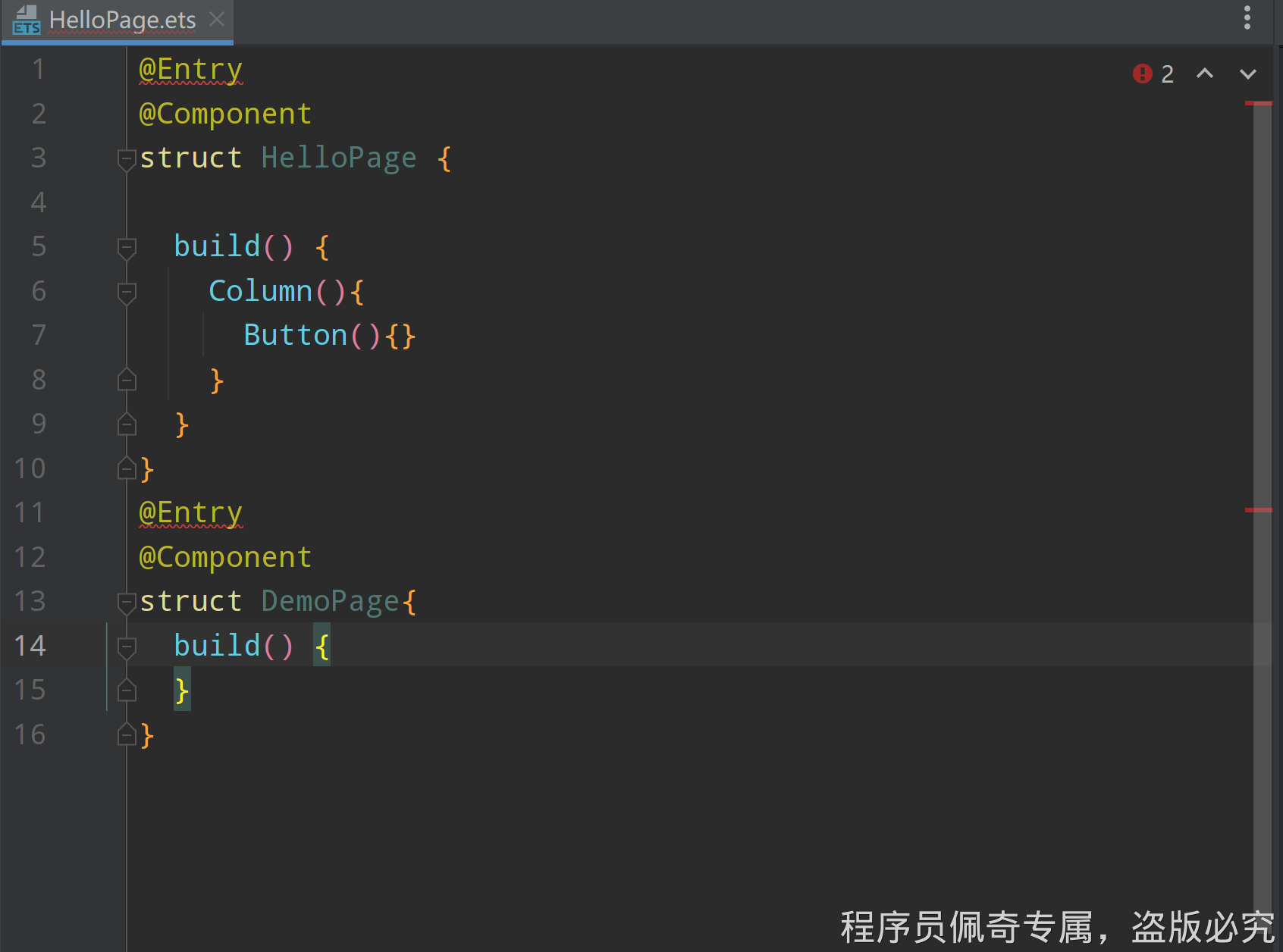Click the Button() call on line 7
This screenshot has width=1283, height=952.
(295, 335)
